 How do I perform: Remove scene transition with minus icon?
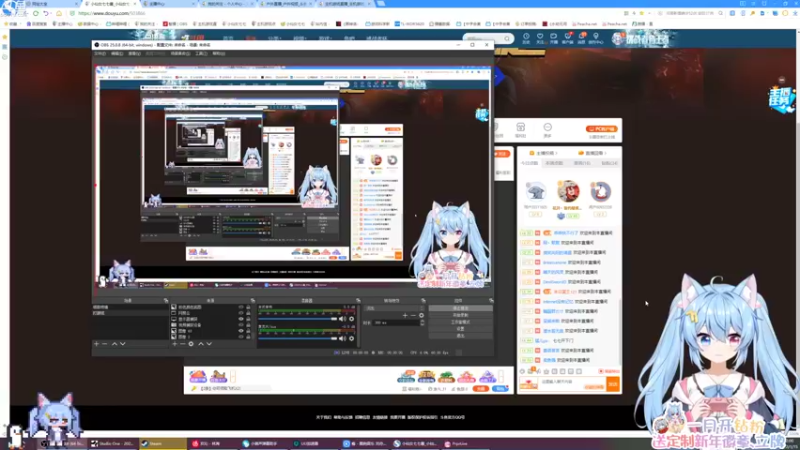pyautogui.click(x=413, y=315)
